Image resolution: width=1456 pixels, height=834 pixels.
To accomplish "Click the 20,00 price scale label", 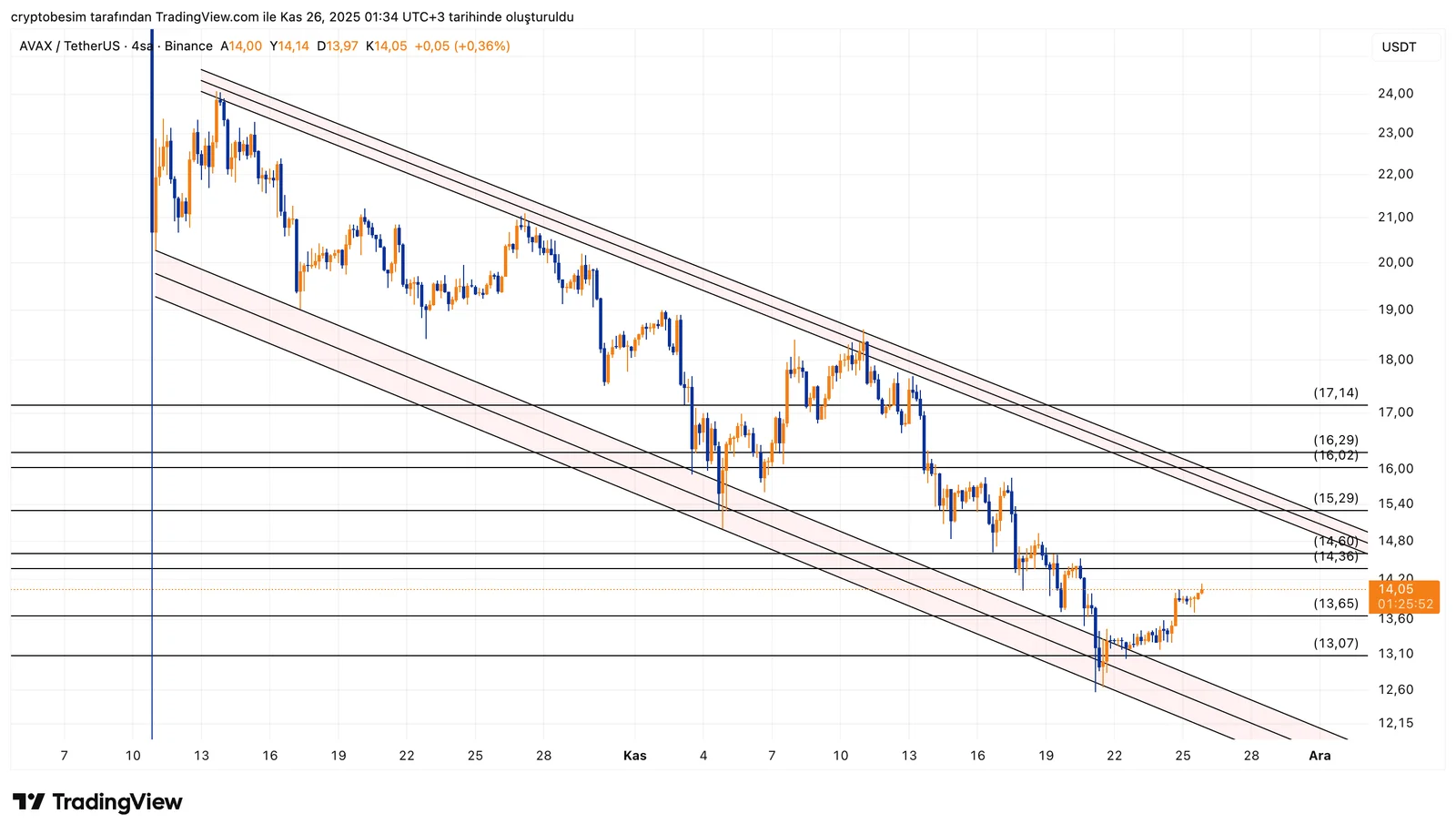I will [1395, 262].
